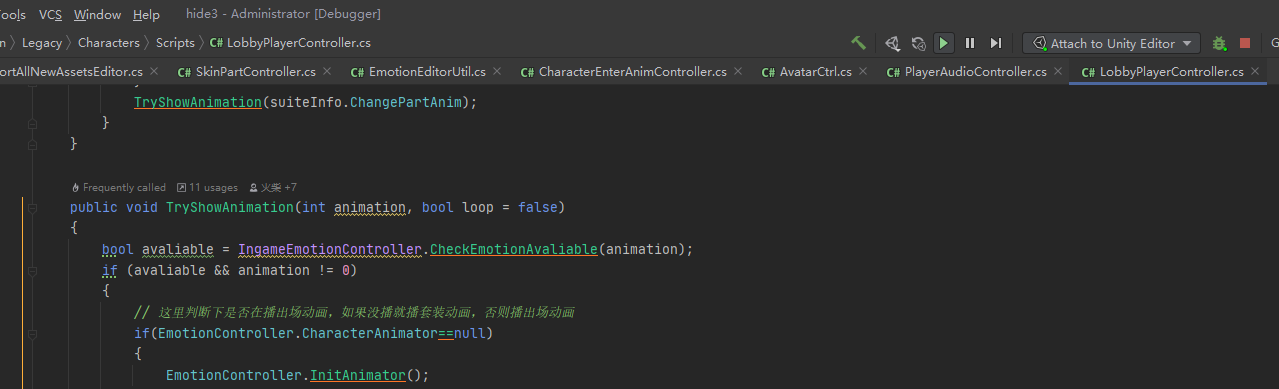
Task: Open the Unity actions icon menu
Action: pyautogui.click(x=892, y=43)
